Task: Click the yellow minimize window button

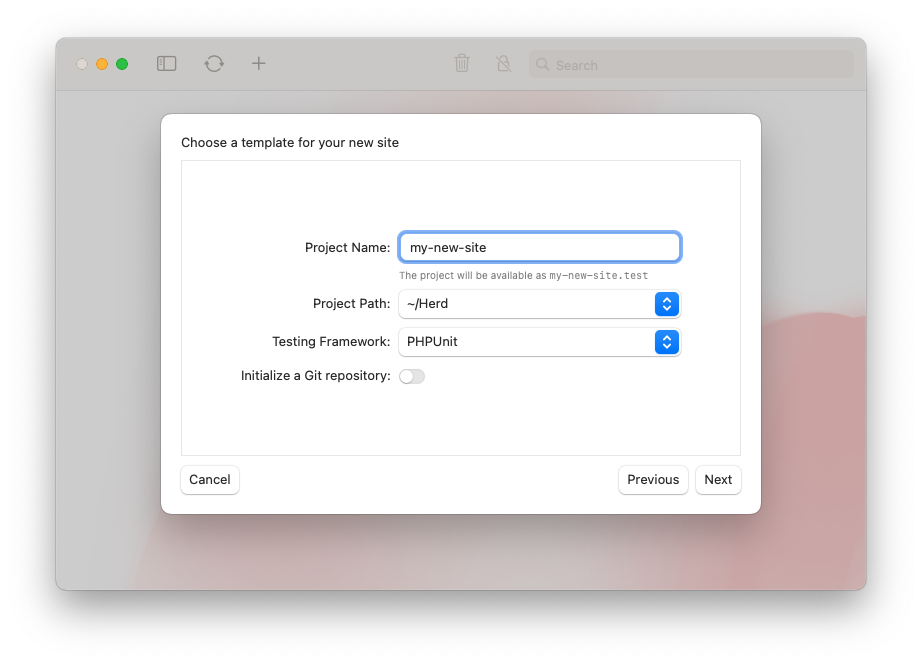Action: click(102, 64)
